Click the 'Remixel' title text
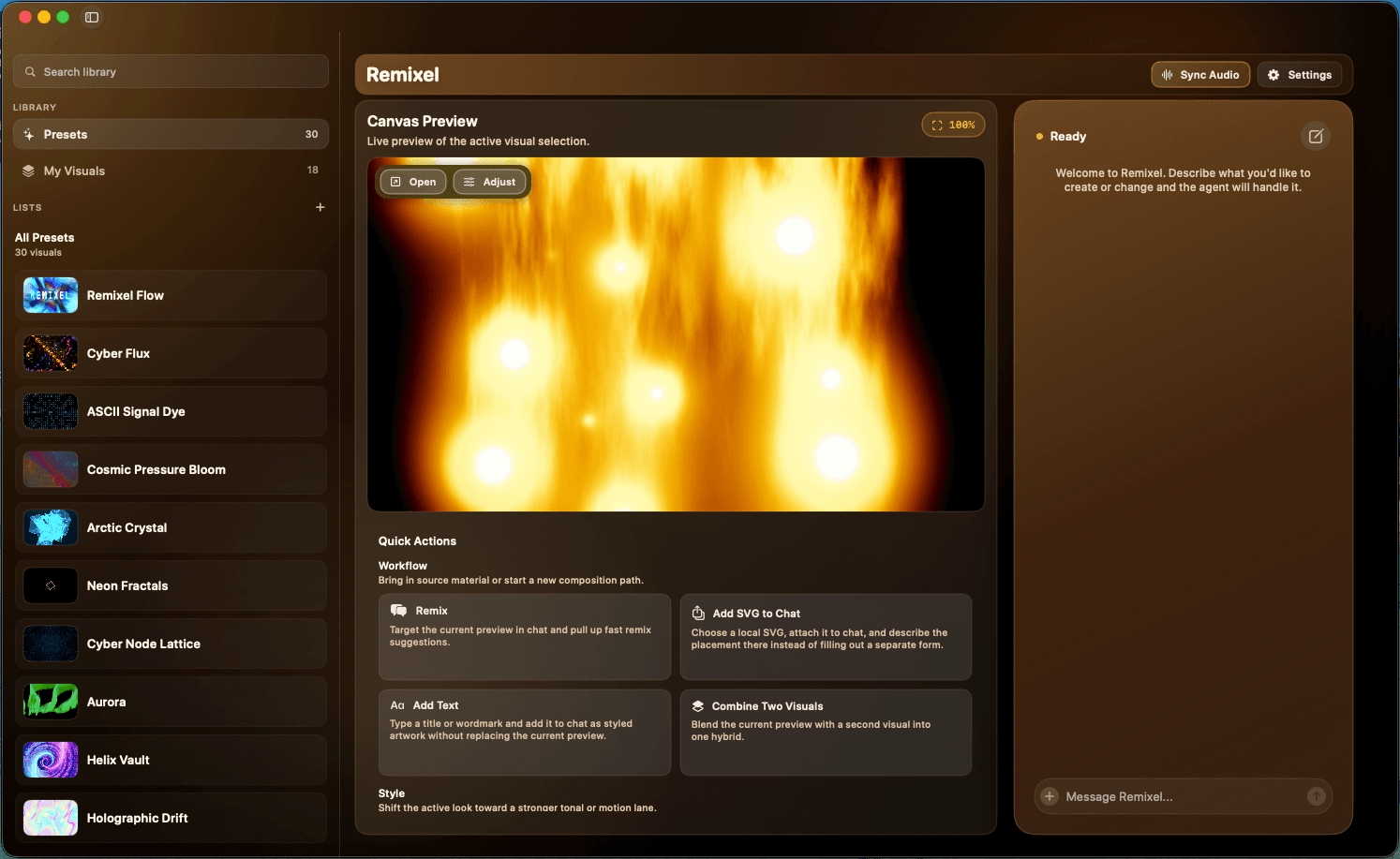The height and width of the screenshot is (859, 1400). tap(403, 75)
